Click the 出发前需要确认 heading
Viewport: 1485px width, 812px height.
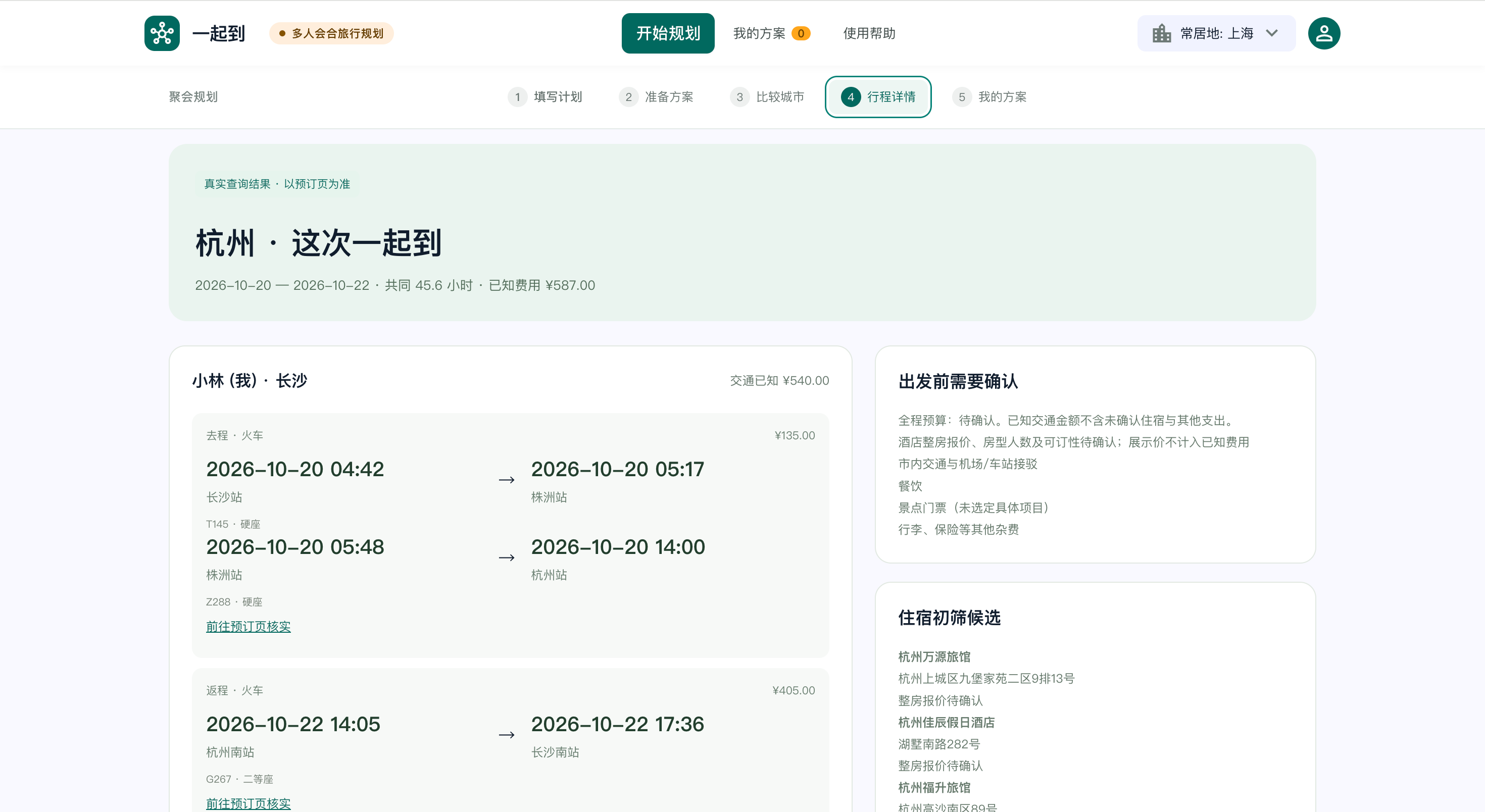[x=958, y=381]
